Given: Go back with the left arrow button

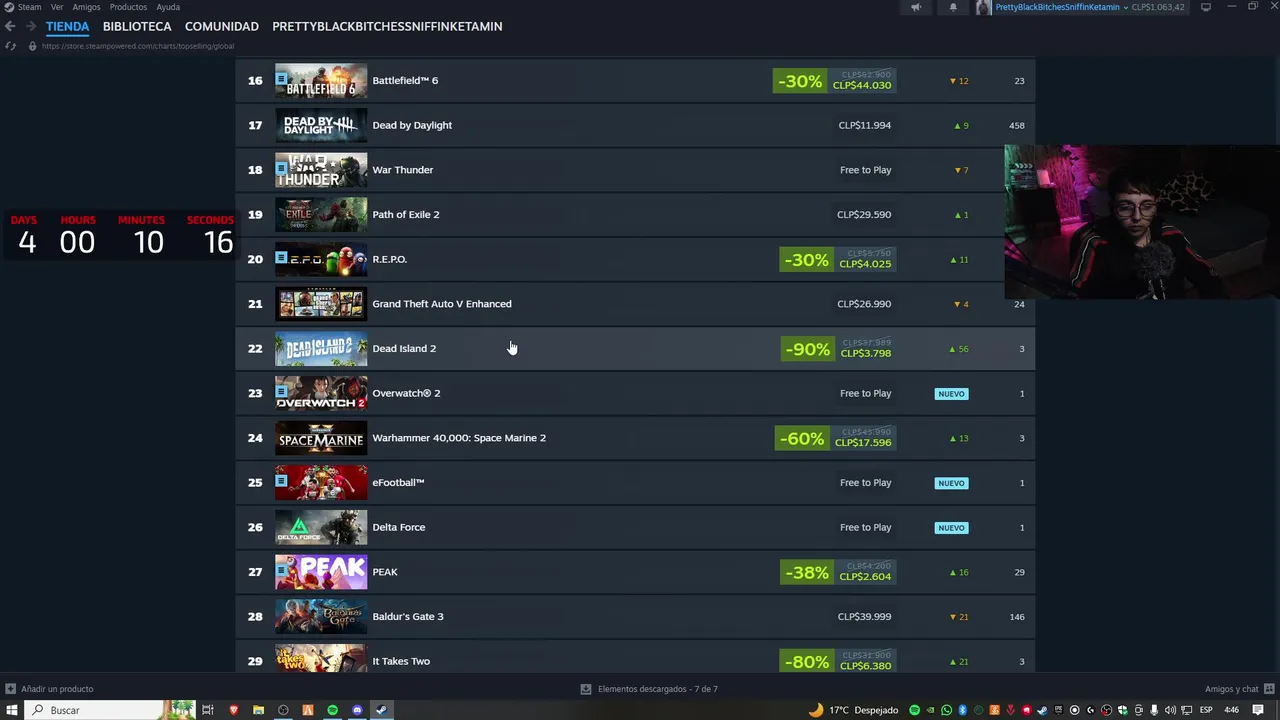Looking at the screenshot, I should point(10,26).
